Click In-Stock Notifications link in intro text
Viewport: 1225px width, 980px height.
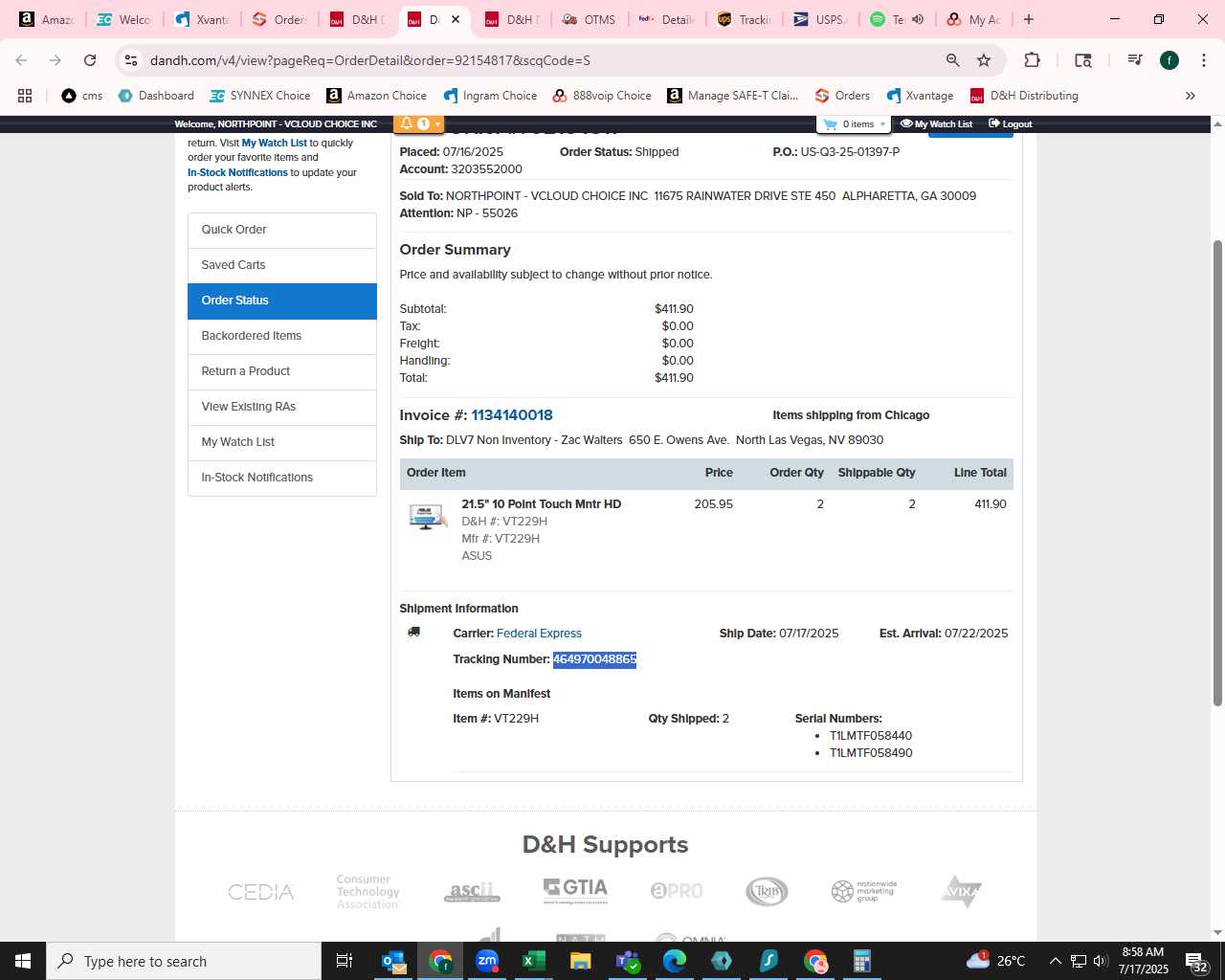(x=237, y=172)
